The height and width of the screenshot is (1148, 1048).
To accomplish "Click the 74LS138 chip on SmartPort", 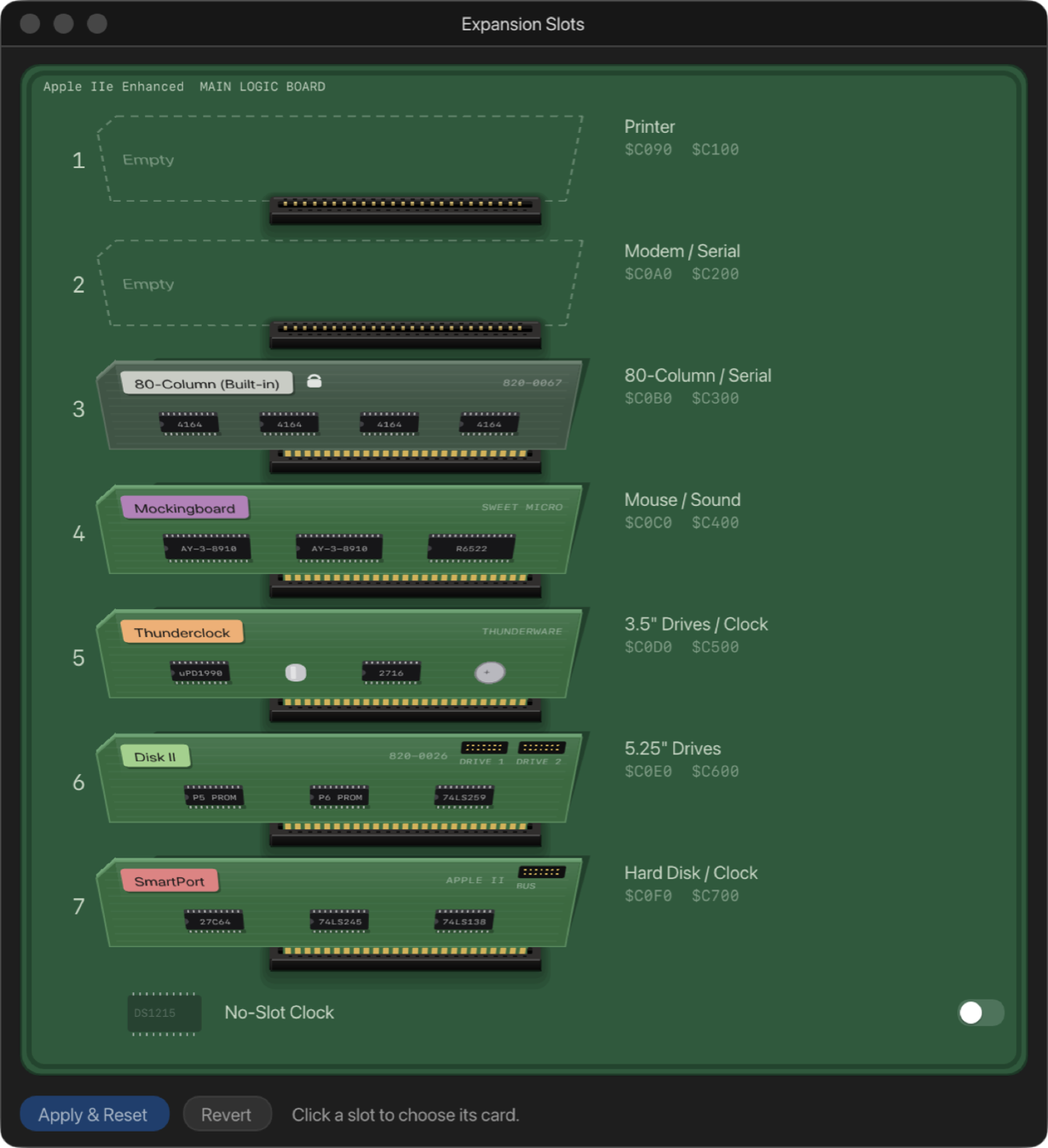I will point(464,922).
